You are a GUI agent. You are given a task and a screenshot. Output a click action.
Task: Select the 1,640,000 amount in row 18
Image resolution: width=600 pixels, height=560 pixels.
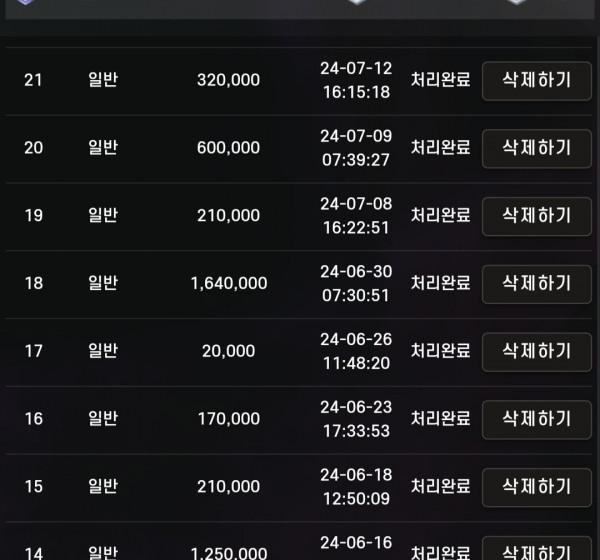[x=229, y=283]
